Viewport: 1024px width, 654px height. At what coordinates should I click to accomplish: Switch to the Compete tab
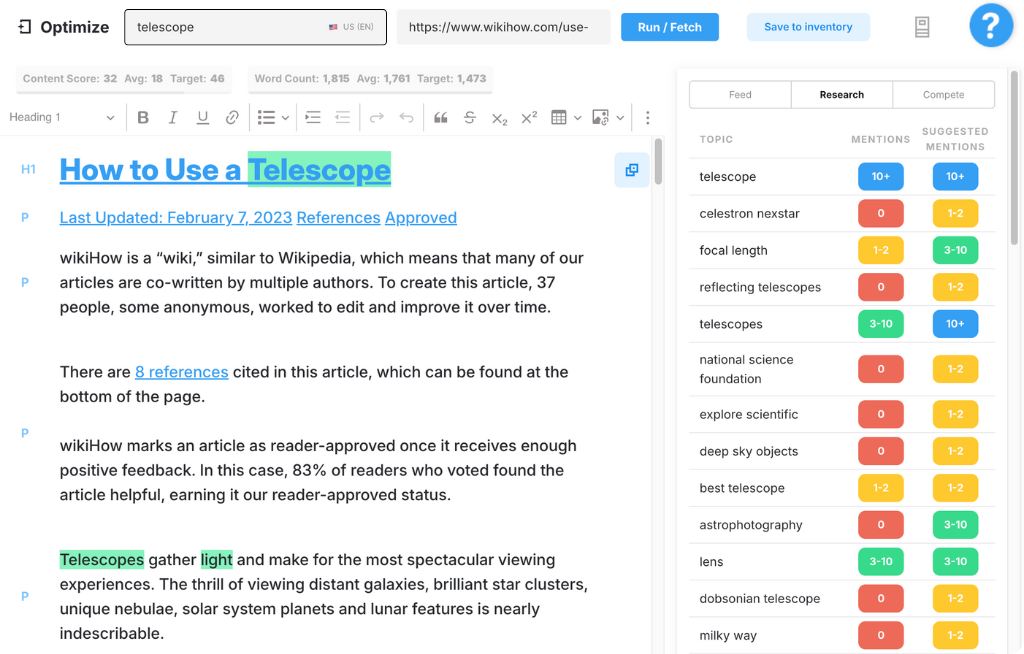click(x=943, y=95)
